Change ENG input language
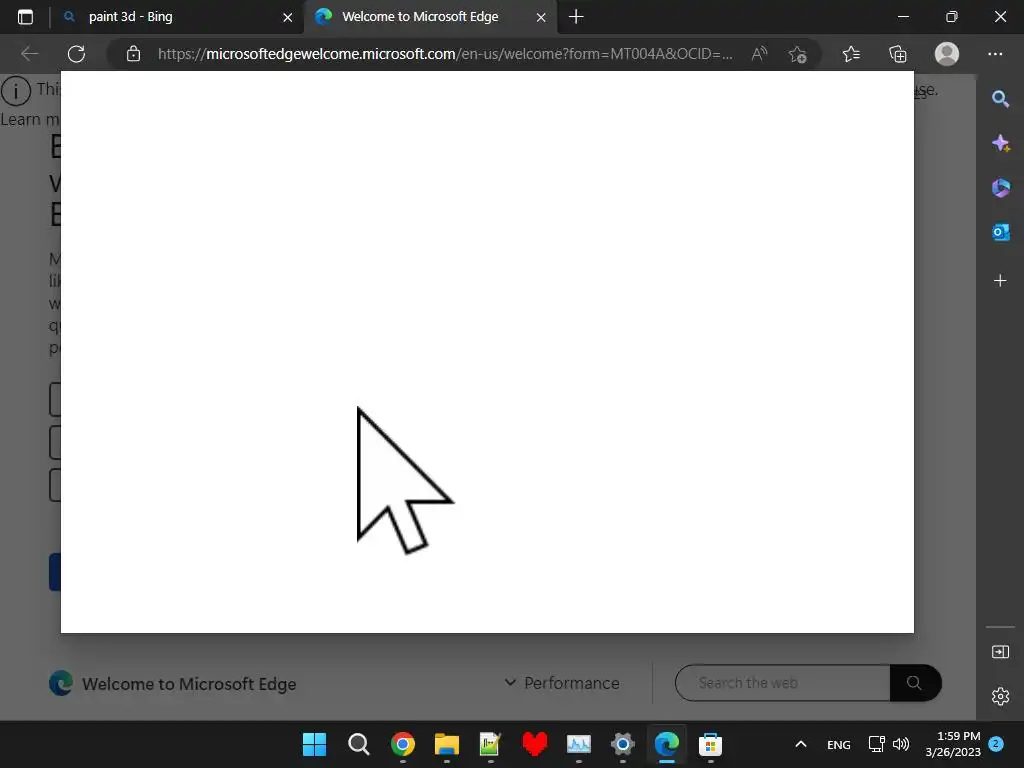1024x768 pixels. 839,744
